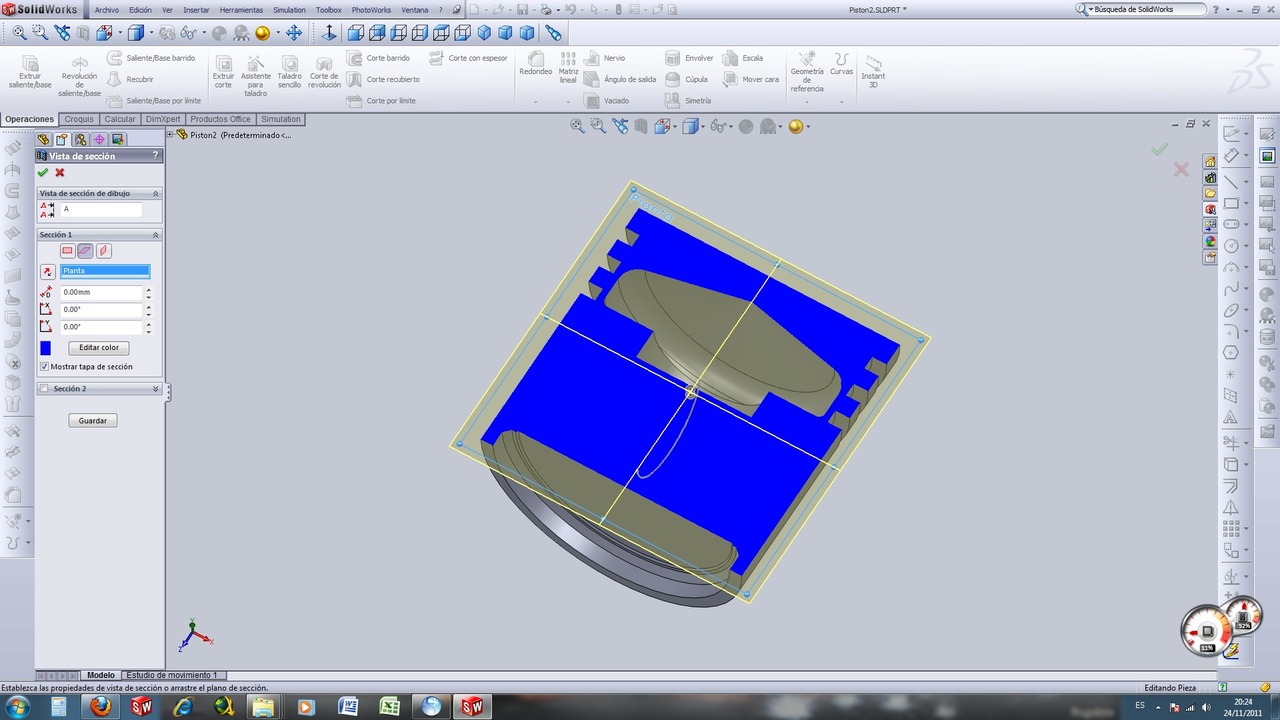Click the section name field containing A

pos(101,210)
